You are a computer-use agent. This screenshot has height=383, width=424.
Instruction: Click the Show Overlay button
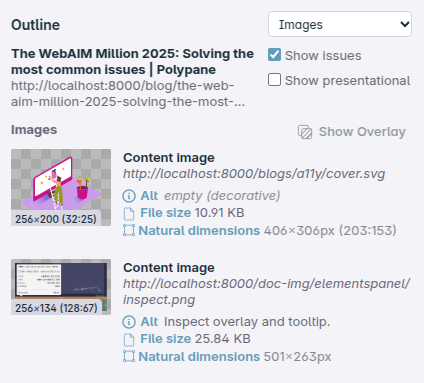[352, 132]
